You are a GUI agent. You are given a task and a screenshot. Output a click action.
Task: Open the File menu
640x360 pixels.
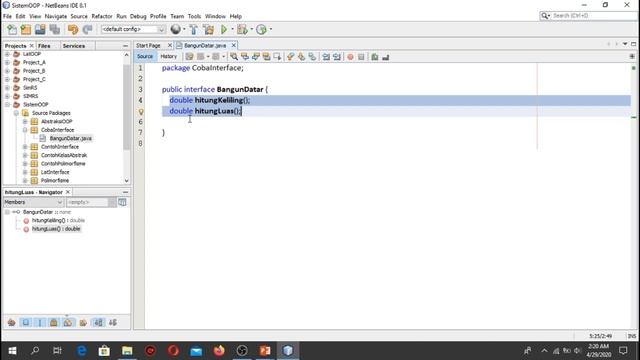click(7, 16)
